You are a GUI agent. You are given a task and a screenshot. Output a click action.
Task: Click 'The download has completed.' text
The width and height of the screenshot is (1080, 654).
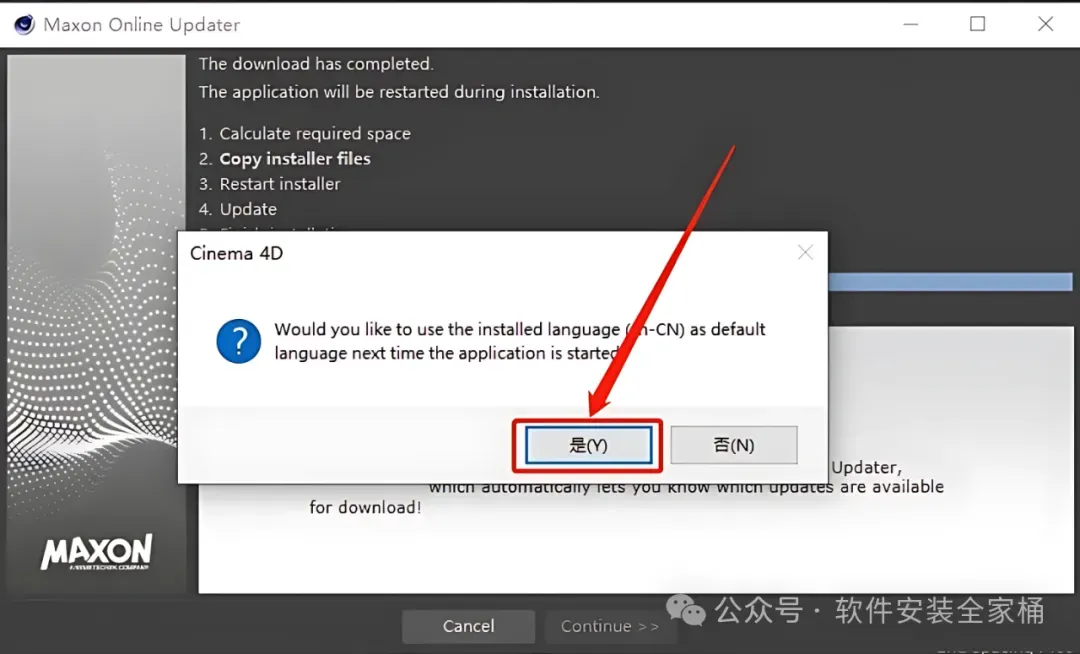316,64
